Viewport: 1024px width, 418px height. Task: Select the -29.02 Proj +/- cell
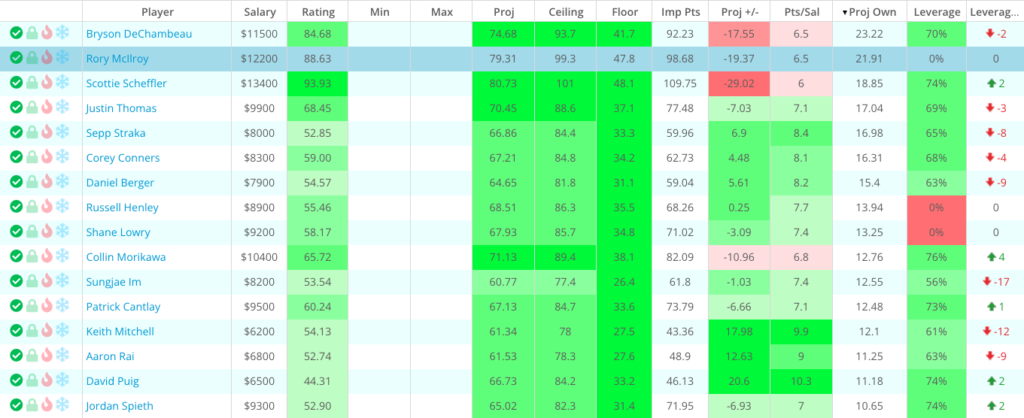[739, 83]
